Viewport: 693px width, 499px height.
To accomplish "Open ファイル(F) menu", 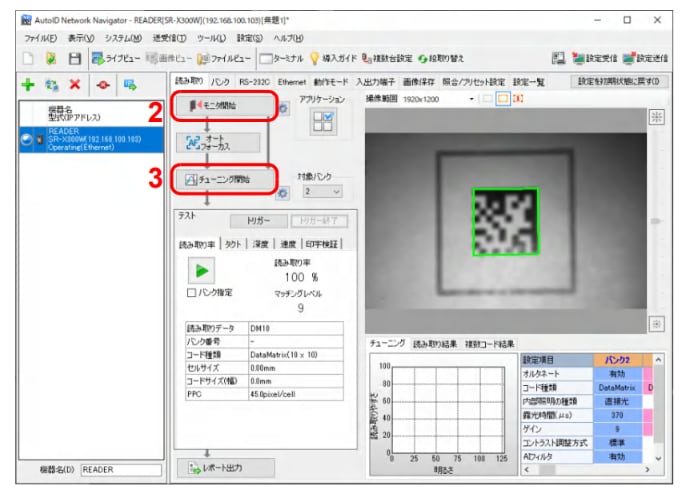I will (40, 38).
